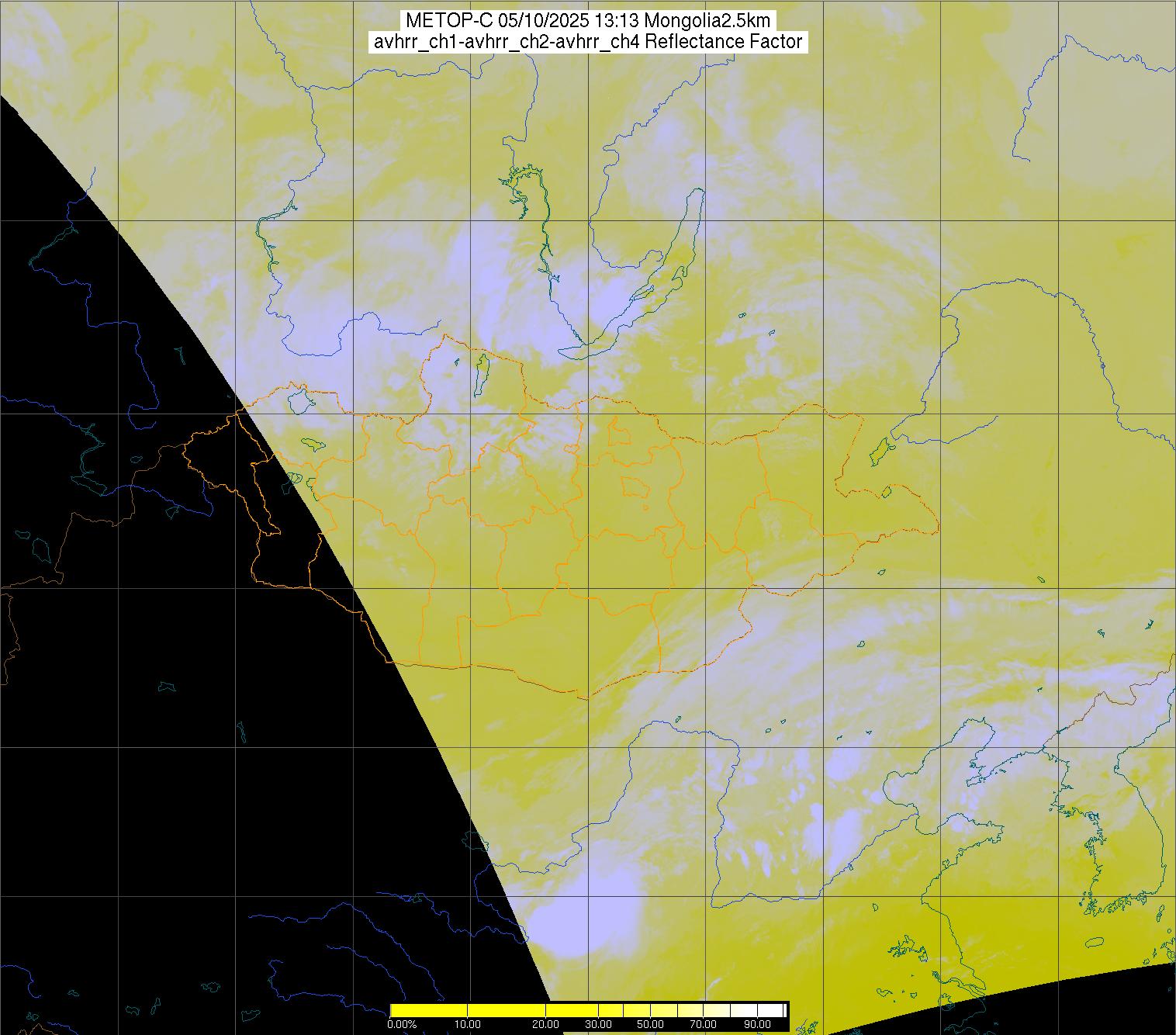Click the green-filled lake in western Mongolia
This screenshot has width=1176, height=1035.
(313, 445)
